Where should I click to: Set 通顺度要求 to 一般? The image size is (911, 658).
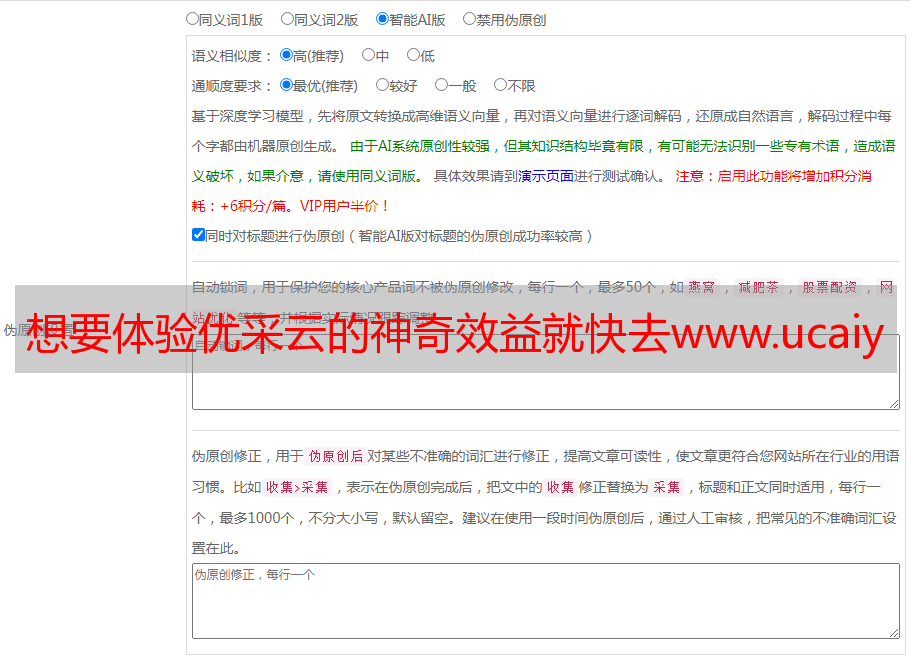coord(442,85)
